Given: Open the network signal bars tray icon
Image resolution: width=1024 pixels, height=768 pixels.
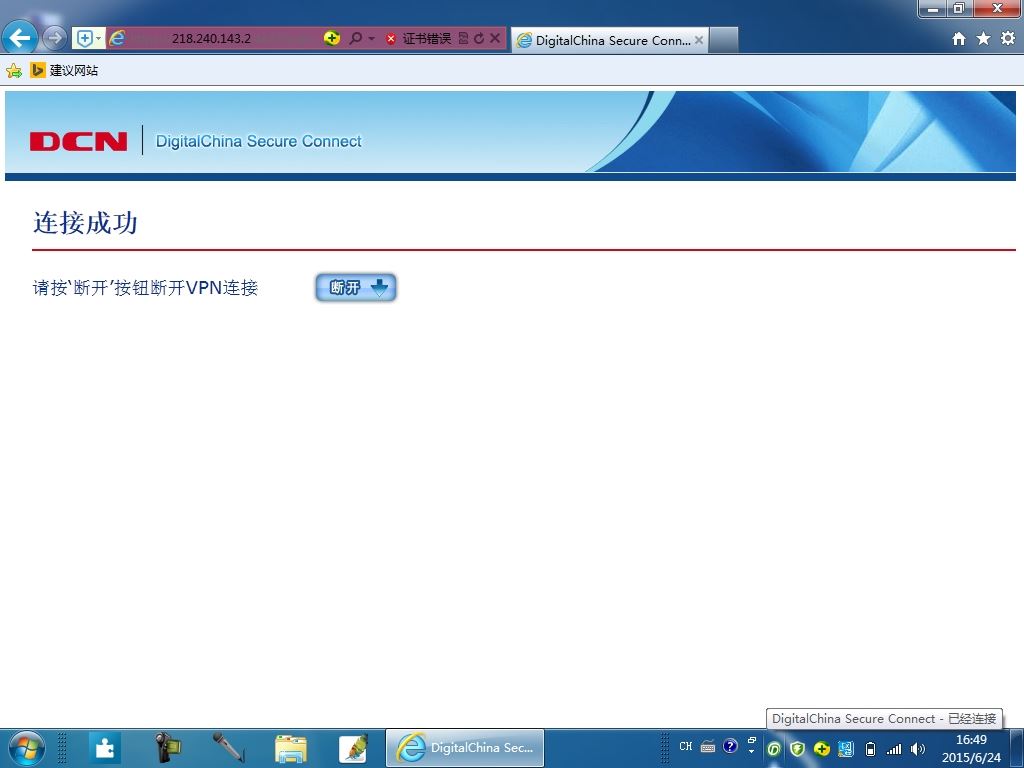Looking at the screenshot, I should point(894,749).
